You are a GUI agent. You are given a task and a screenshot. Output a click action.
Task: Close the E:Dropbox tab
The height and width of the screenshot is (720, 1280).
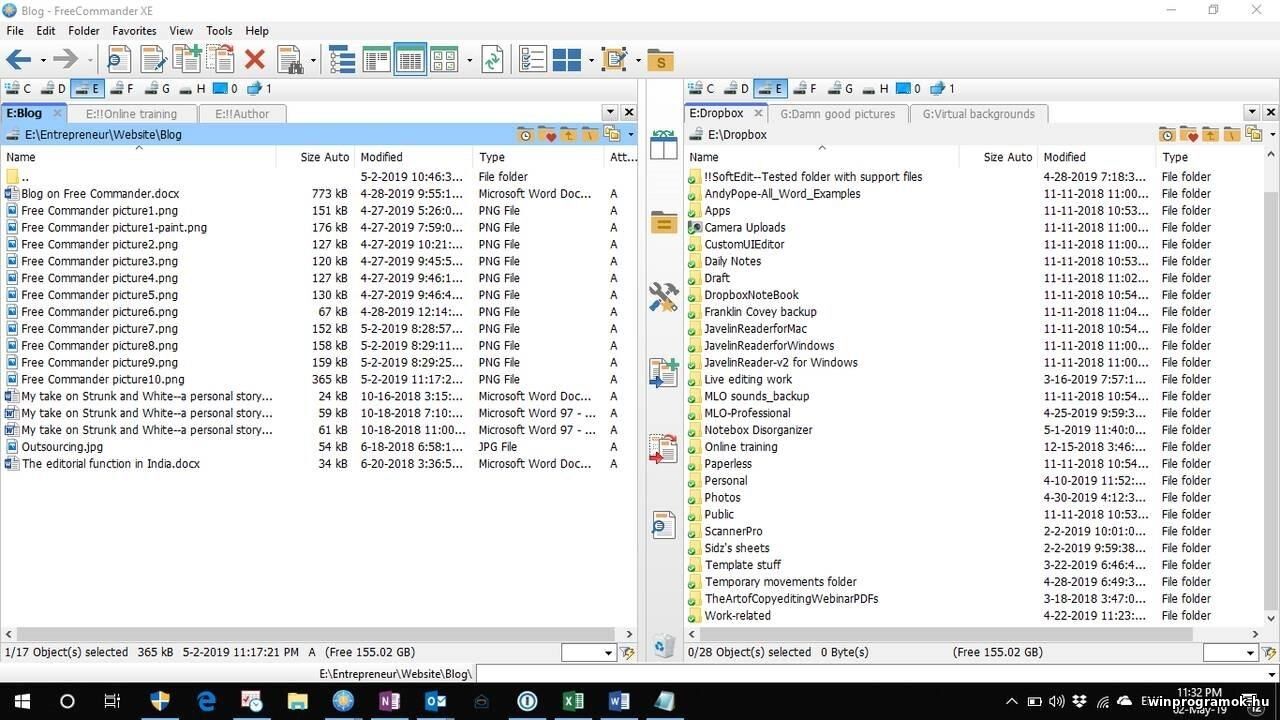[758, 114]
